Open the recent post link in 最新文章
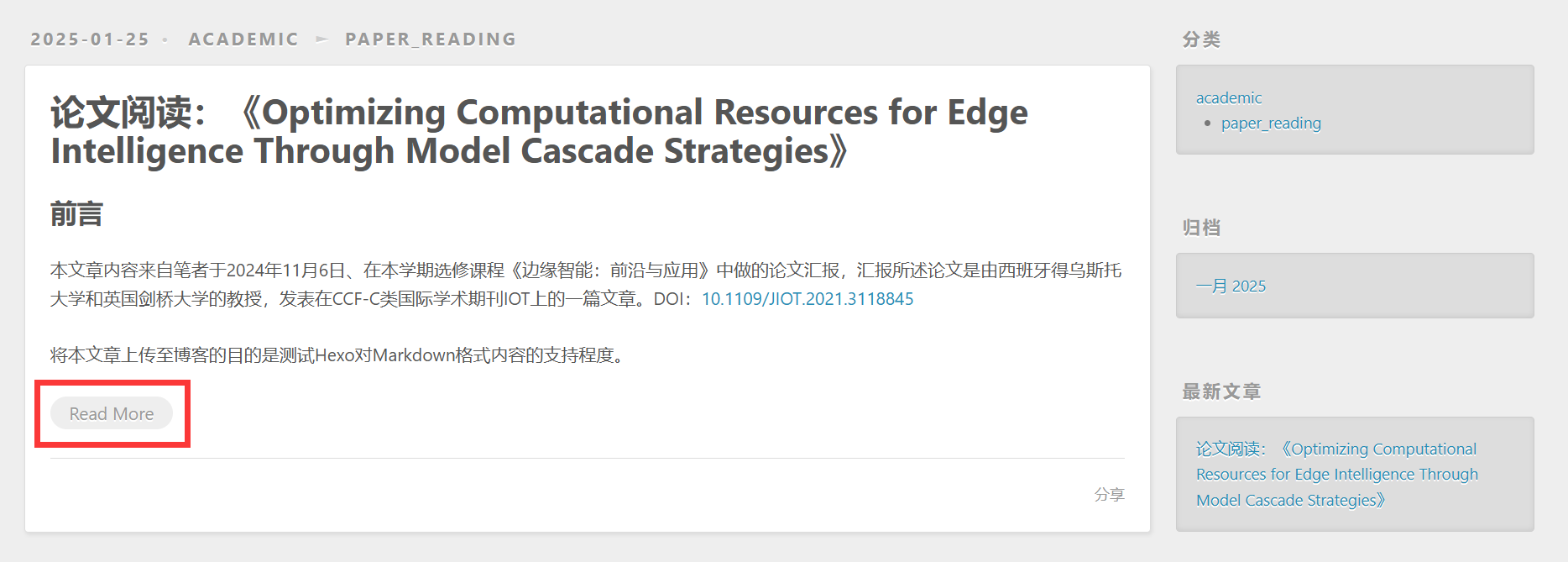1568x562 pixels. (1336, 475)
